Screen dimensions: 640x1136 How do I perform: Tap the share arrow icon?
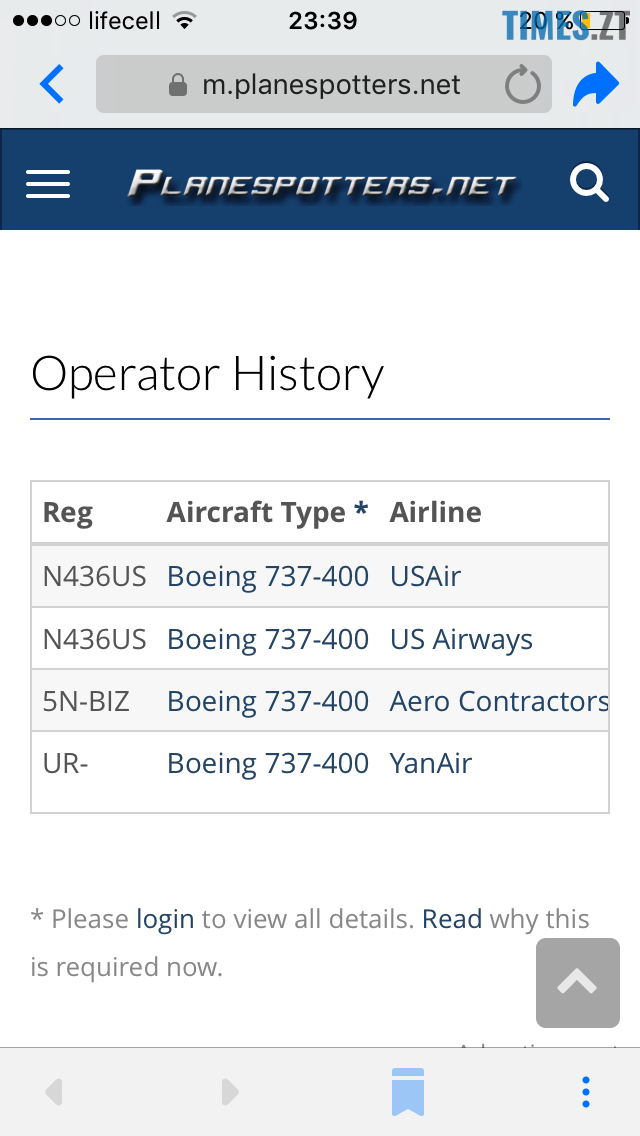pos(596,85)
